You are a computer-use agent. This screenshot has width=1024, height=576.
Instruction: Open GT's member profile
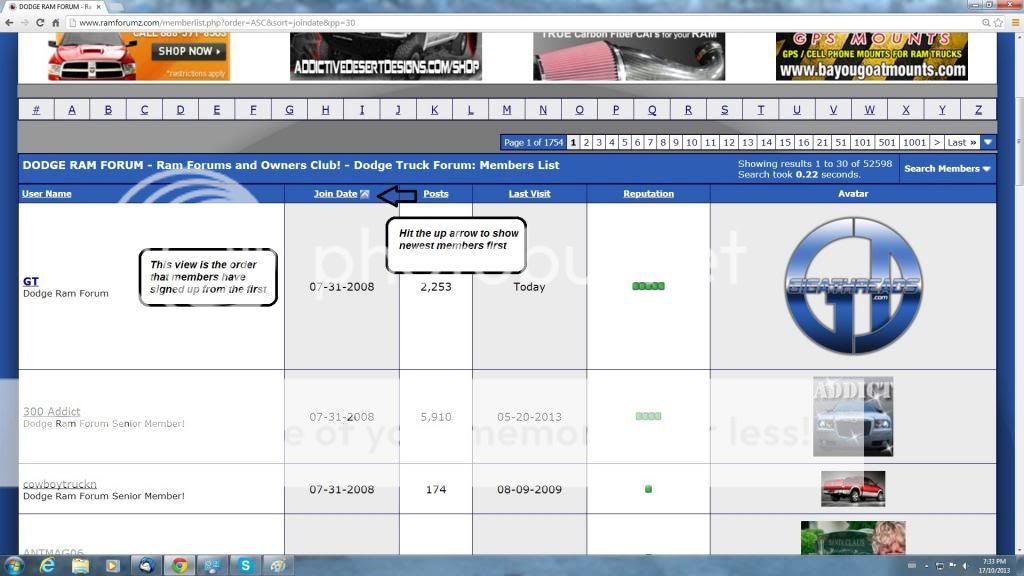(x=31, y=281)
